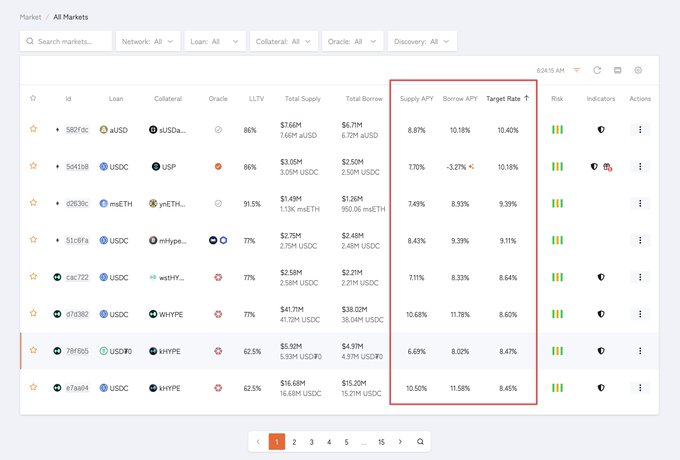The height and width of the screenshot is (460, 680).
Task: Open actions menu for 51c6fa row
Action: [x=640, y=240]
